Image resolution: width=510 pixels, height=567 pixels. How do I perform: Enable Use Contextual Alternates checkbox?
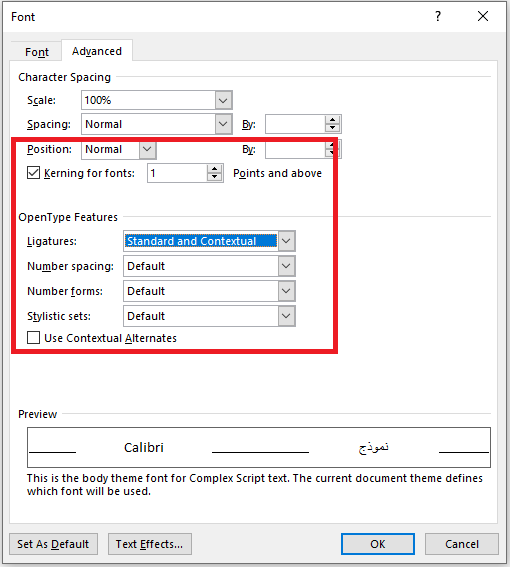[33, 338]
